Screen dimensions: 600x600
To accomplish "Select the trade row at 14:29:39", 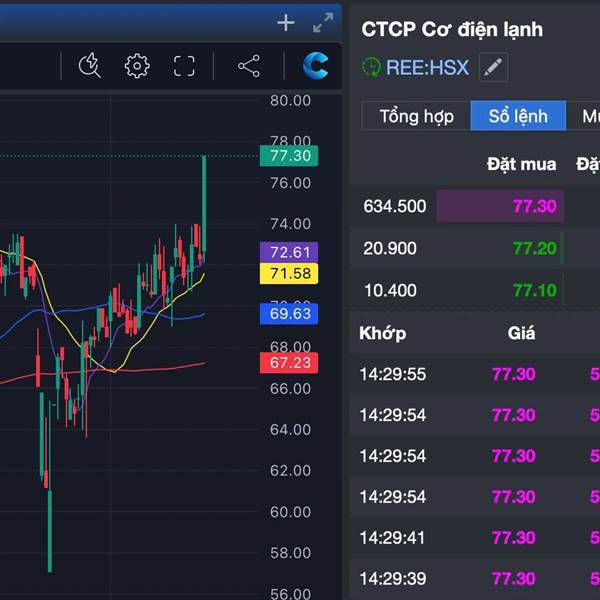I will pos(474,579).
